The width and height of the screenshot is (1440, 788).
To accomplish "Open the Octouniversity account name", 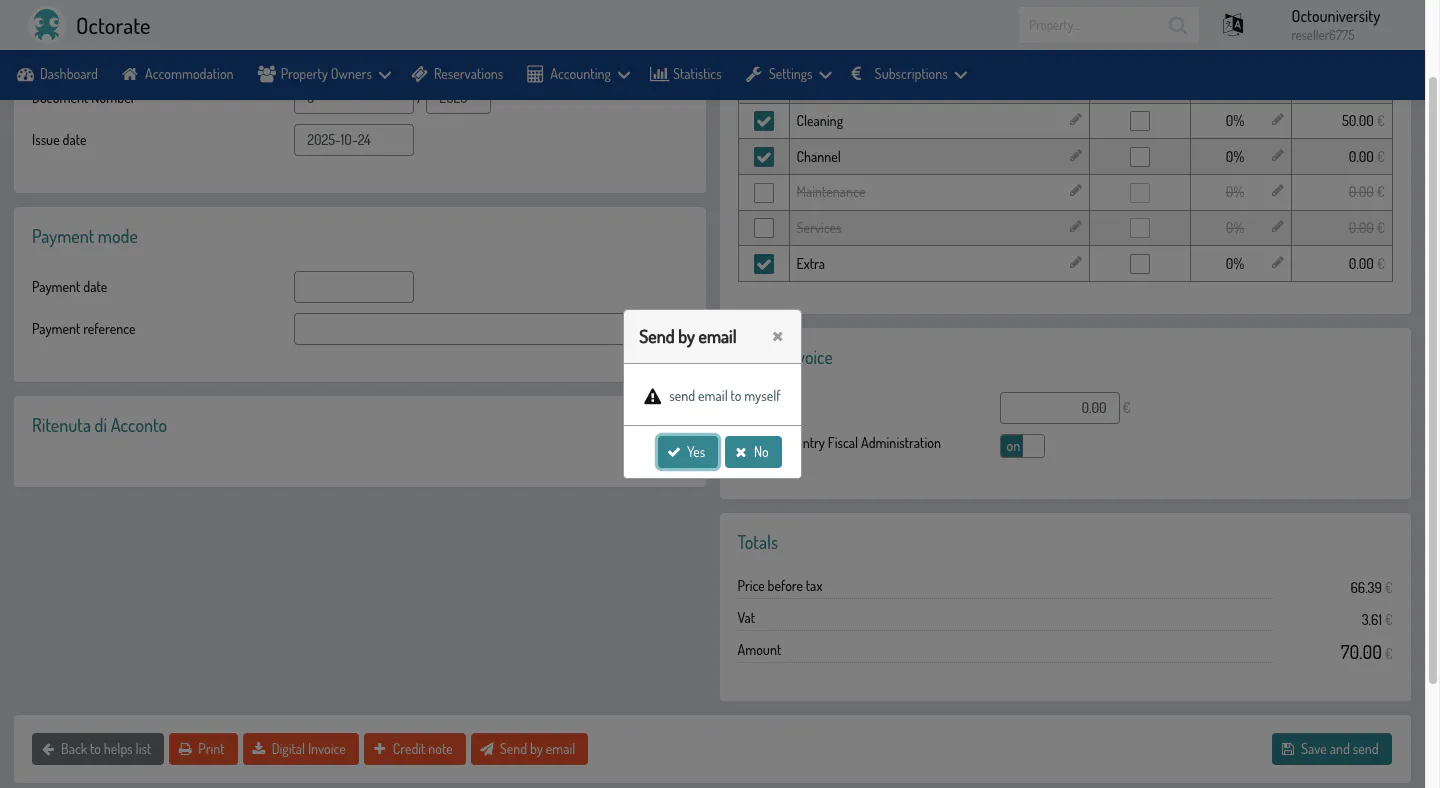I will point(1335,17).
